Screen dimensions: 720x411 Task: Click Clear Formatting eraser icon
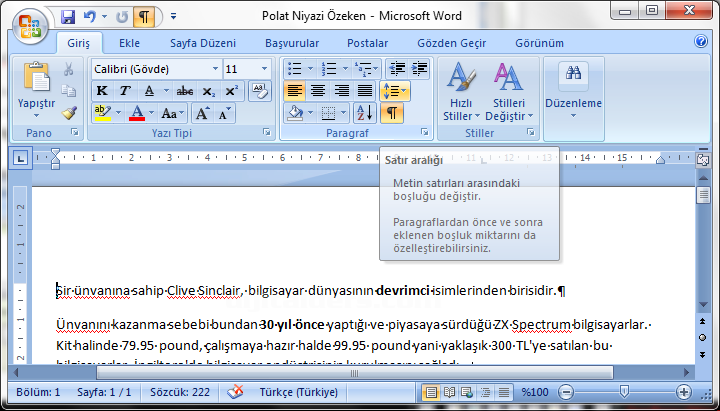pos(260,90)
